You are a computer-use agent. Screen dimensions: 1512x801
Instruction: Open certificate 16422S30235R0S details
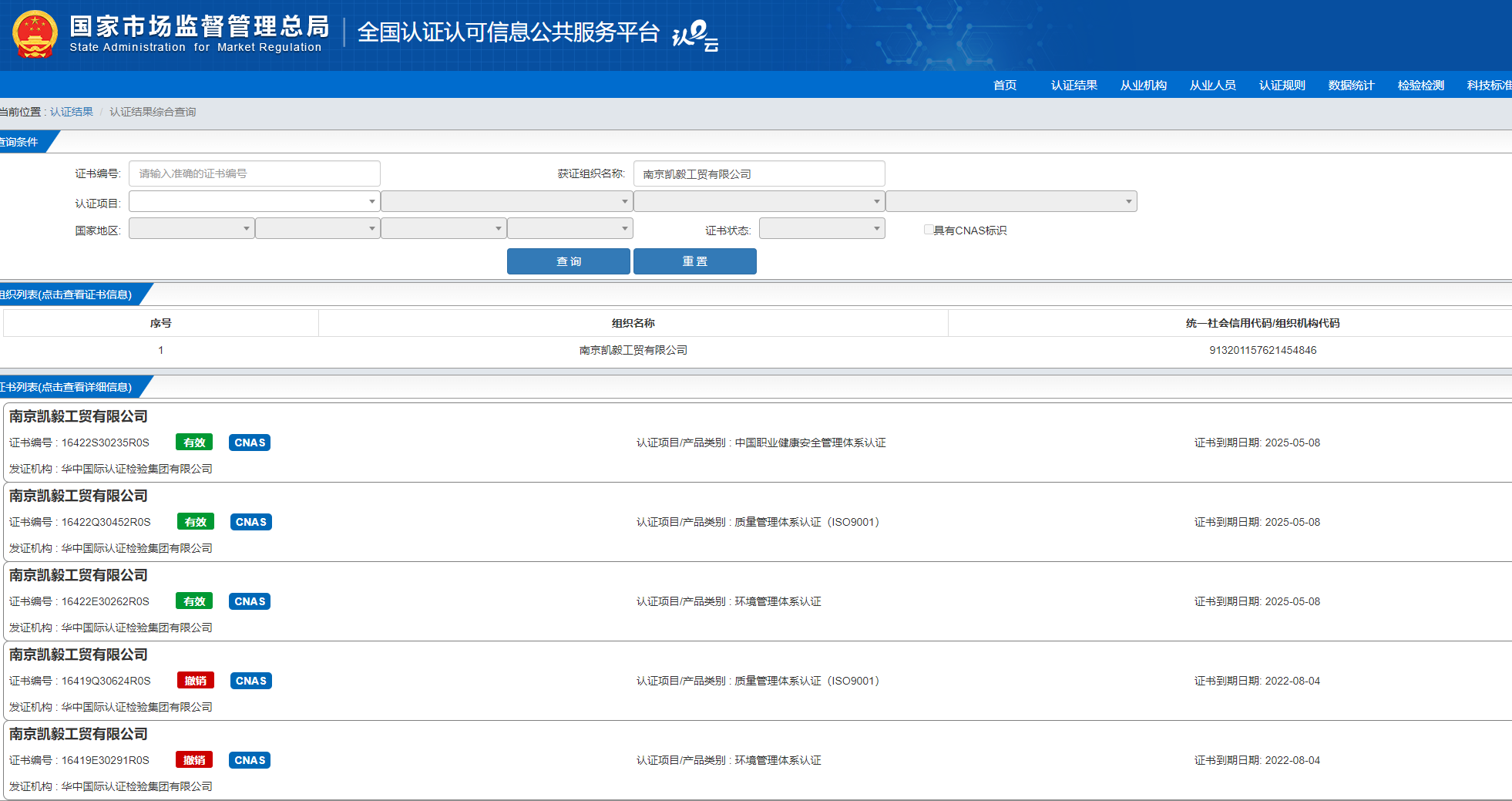[x=757, y=443]
